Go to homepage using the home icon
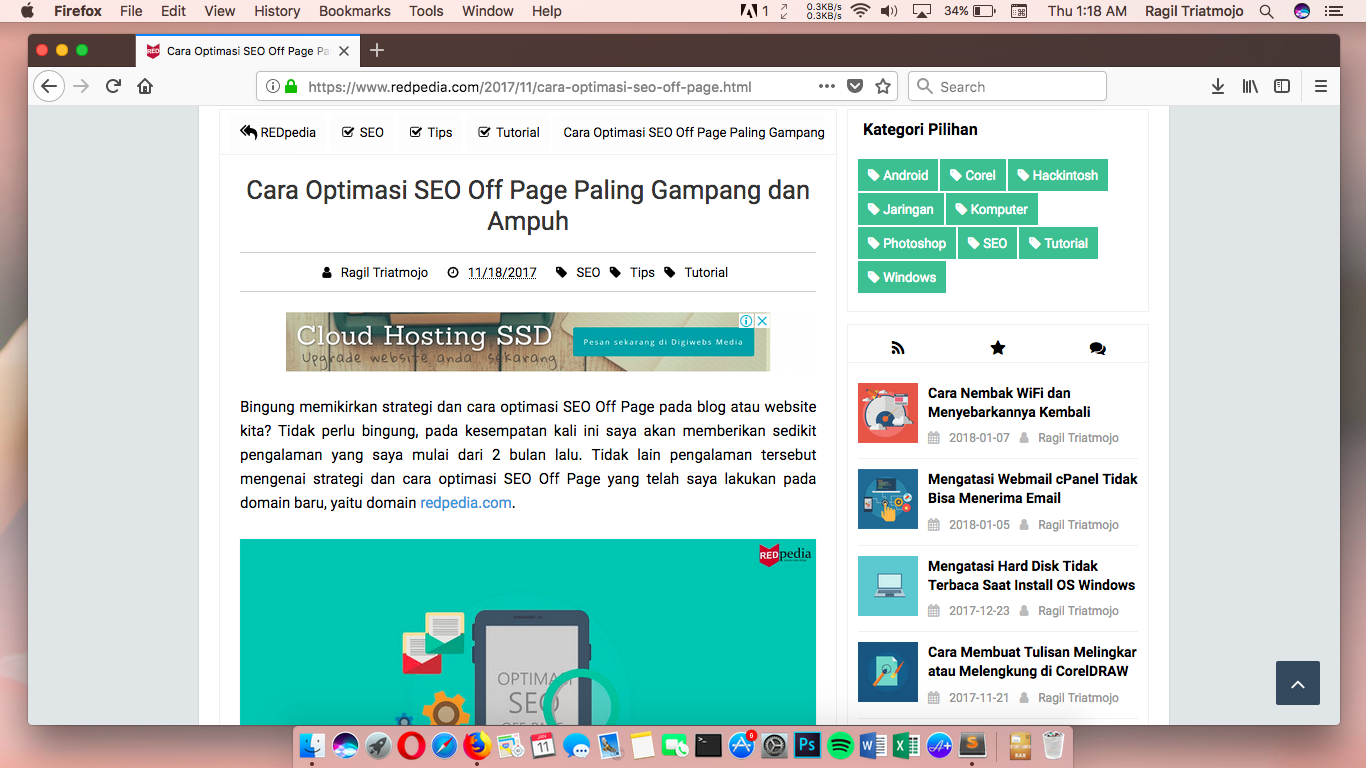Image resolution: width=1366 pixels, height=768 pixels. click(144, 86)
